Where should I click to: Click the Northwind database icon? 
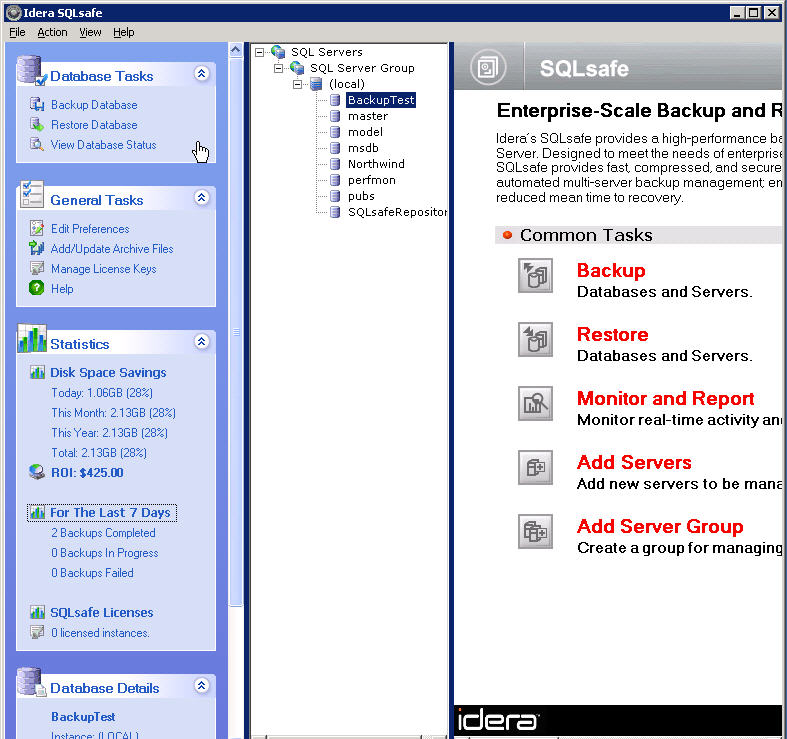click(x=335, y=164)
